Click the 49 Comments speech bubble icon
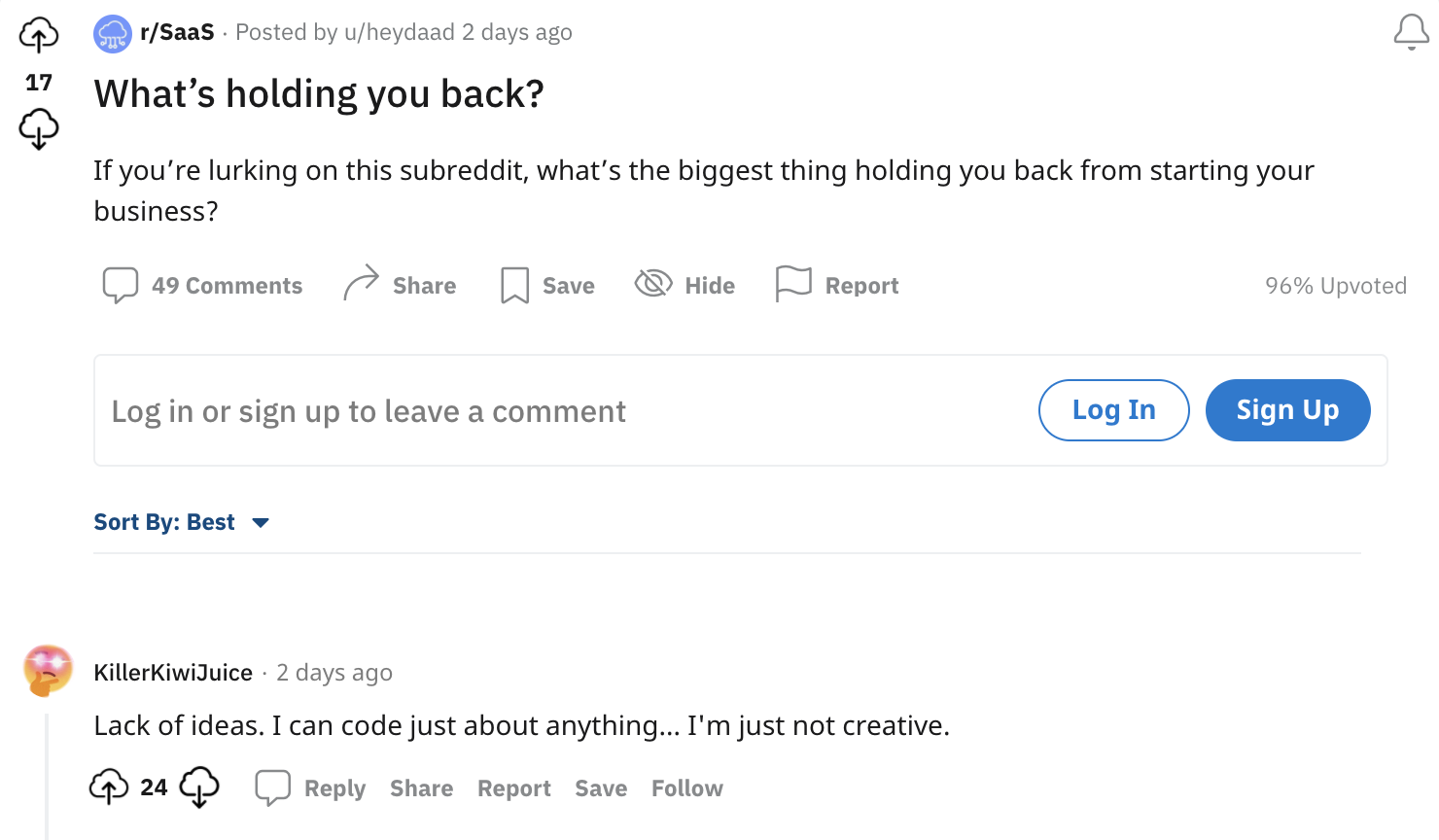1439x840 pixels. pyautogui.click(x=121, y=285)
